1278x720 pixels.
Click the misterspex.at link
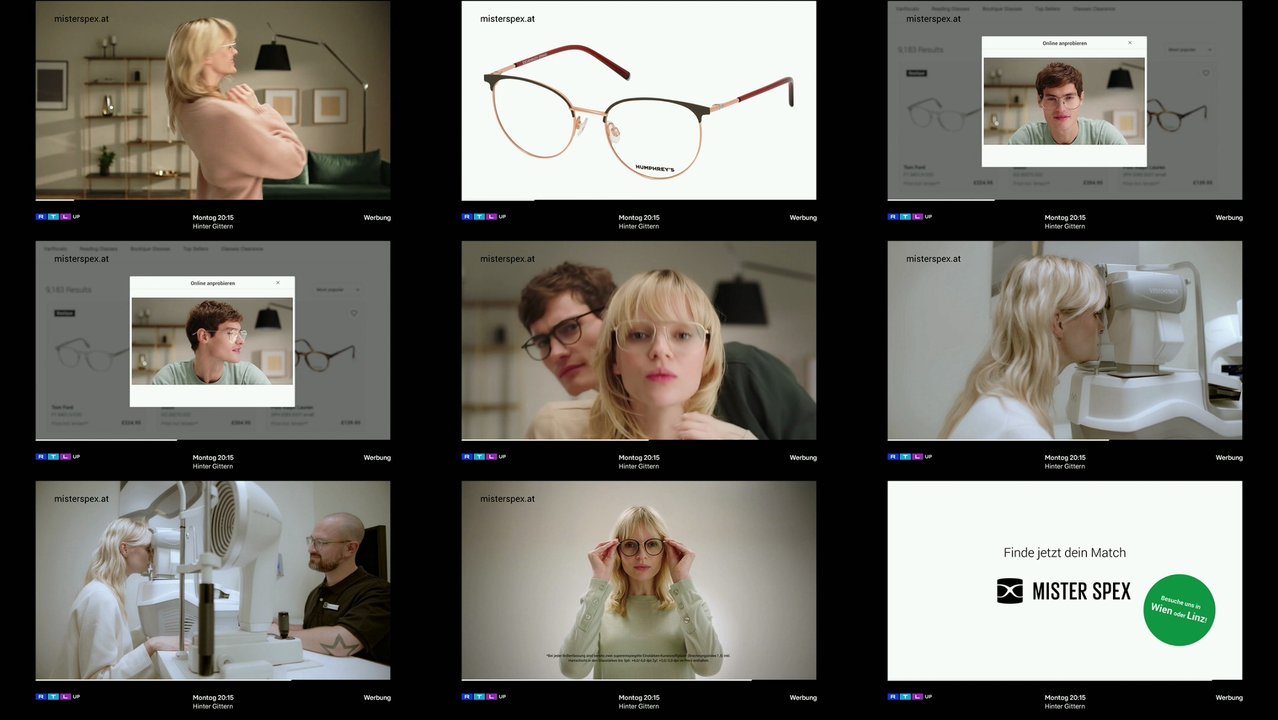tap(81, 18)
